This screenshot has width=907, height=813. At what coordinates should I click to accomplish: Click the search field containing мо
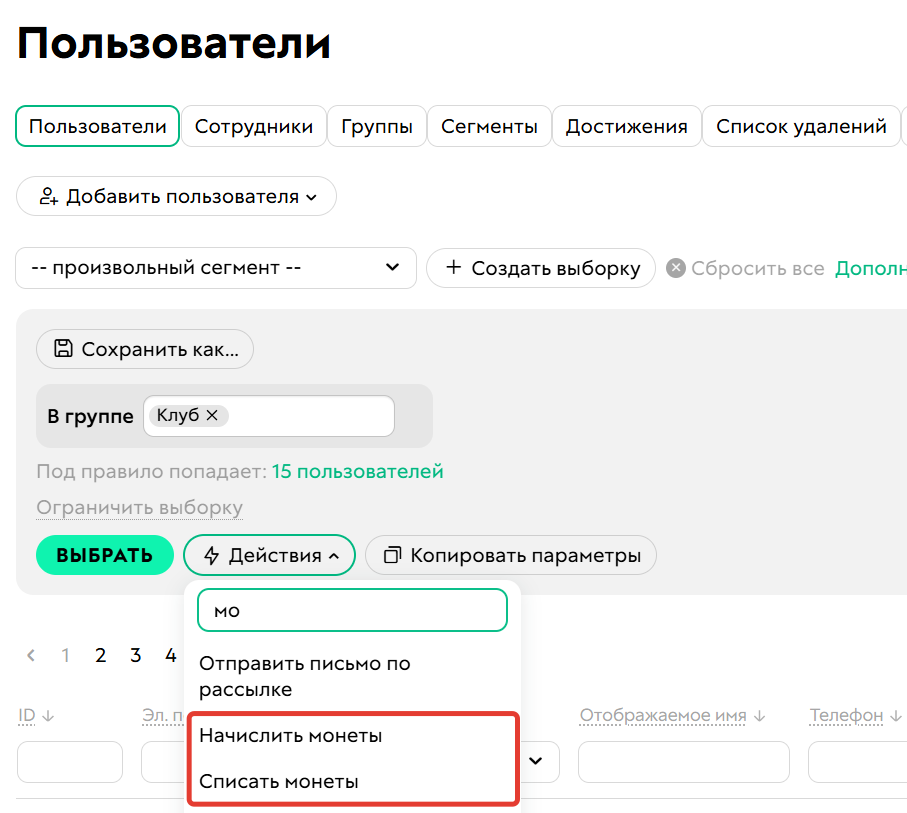pyautogui.click(x=351, y=609)
